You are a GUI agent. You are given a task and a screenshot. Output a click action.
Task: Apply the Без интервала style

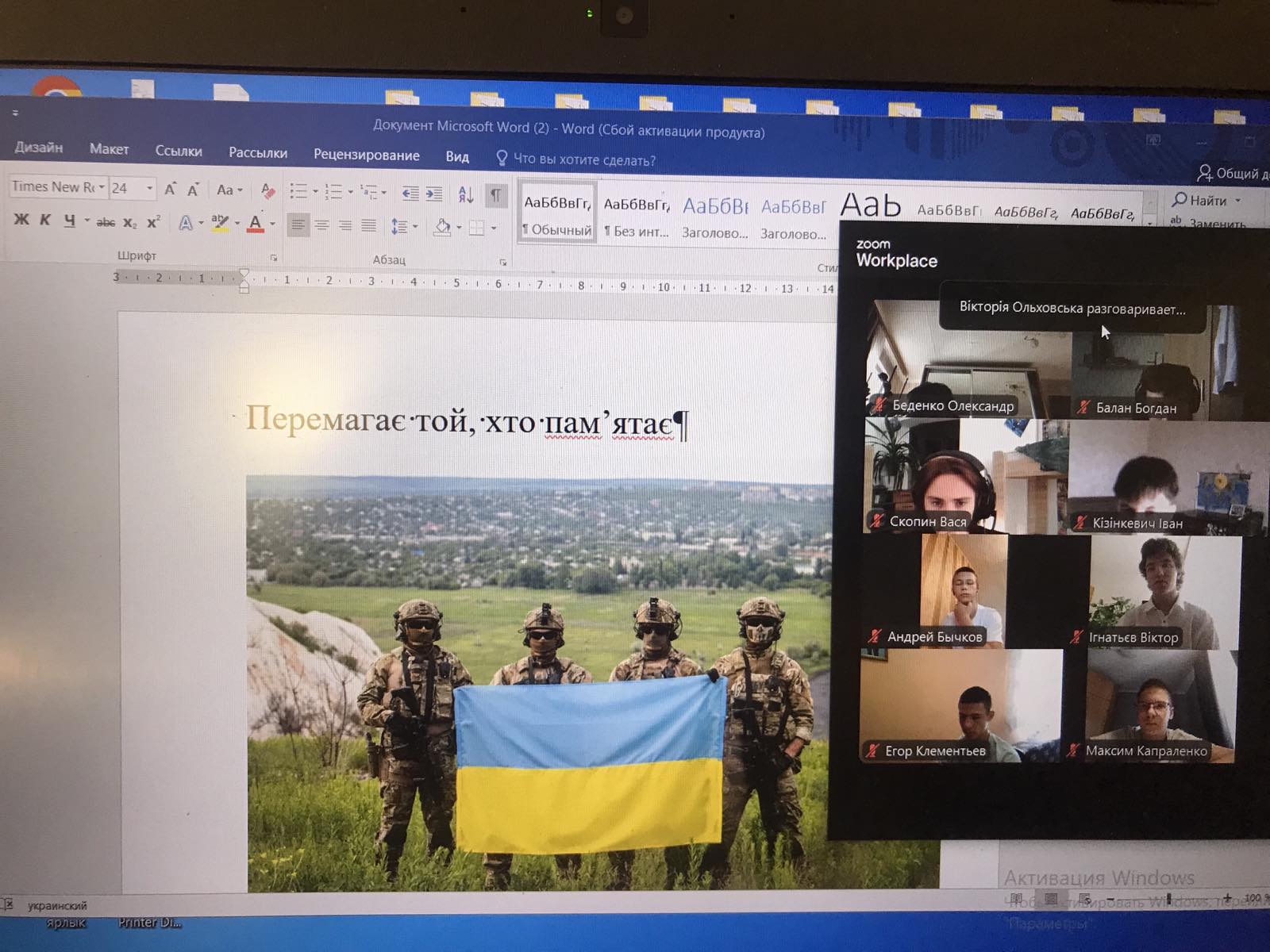pyautogui.click(x=637, y=217)
